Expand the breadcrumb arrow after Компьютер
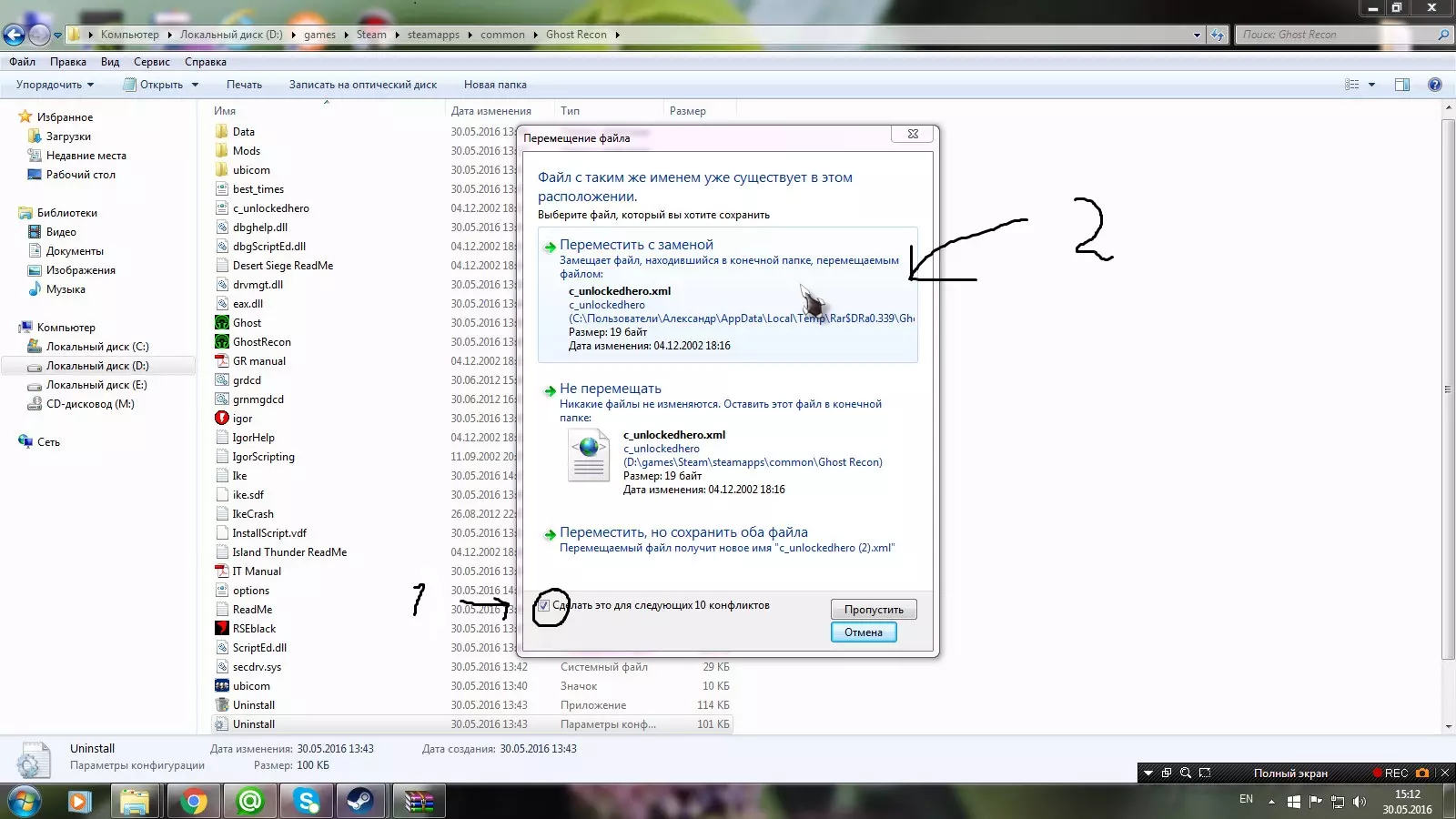The image size is (1456, 819). coord(169,35)
